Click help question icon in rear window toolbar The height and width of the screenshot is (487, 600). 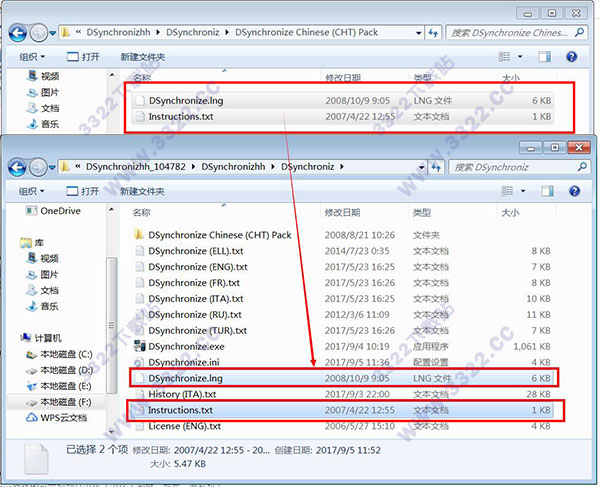click(x=572, y=57)
